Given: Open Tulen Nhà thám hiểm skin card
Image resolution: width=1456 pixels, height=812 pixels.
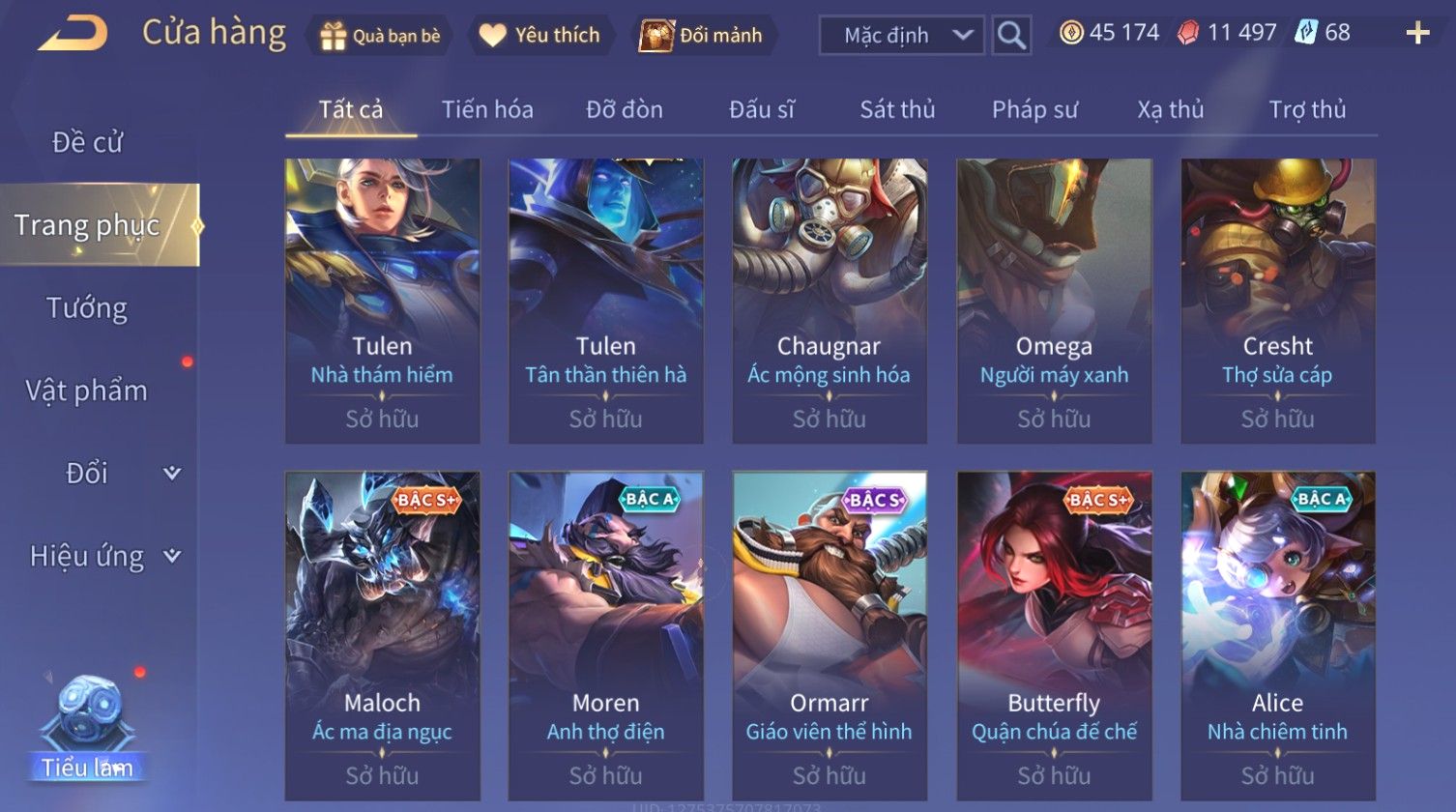Looking at the screenshot, I should pos(383,301).
